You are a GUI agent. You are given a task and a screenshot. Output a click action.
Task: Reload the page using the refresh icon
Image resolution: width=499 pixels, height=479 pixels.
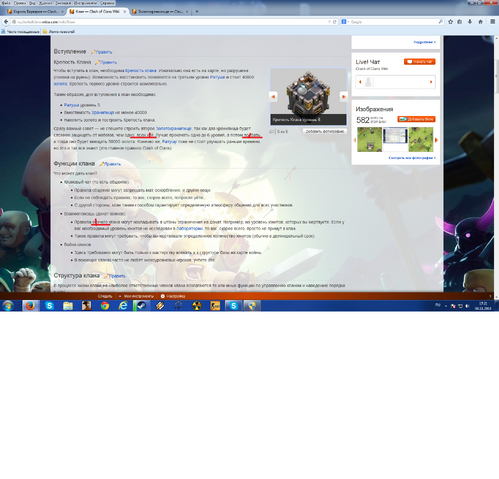coord(335,22)
